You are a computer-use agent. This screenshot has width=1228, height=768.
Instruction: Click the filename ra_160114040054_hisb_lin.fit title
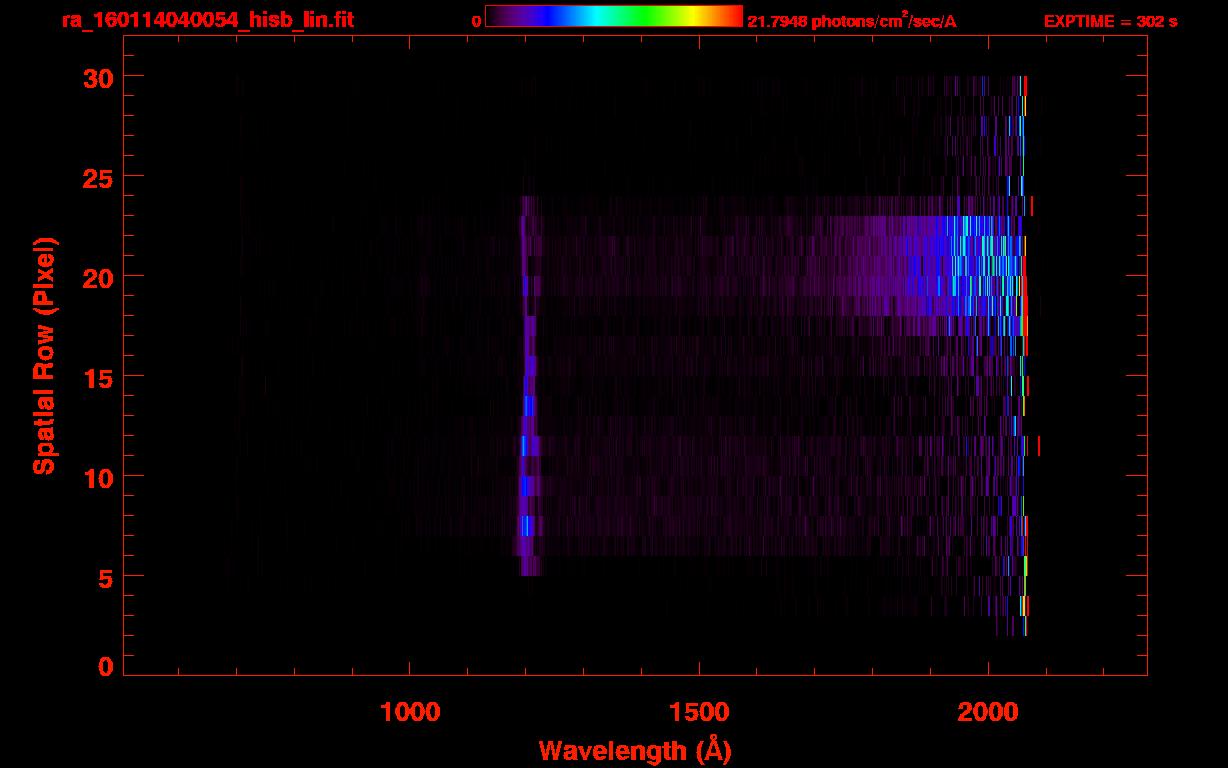[x=207, y=19]
